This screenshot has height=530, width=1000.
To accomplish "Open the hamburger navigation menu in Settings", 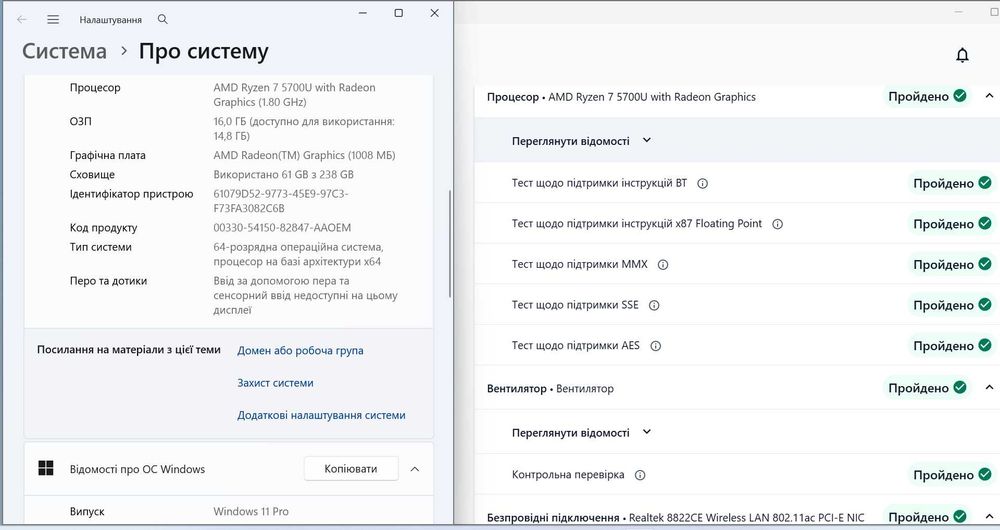I will (53, 20).
